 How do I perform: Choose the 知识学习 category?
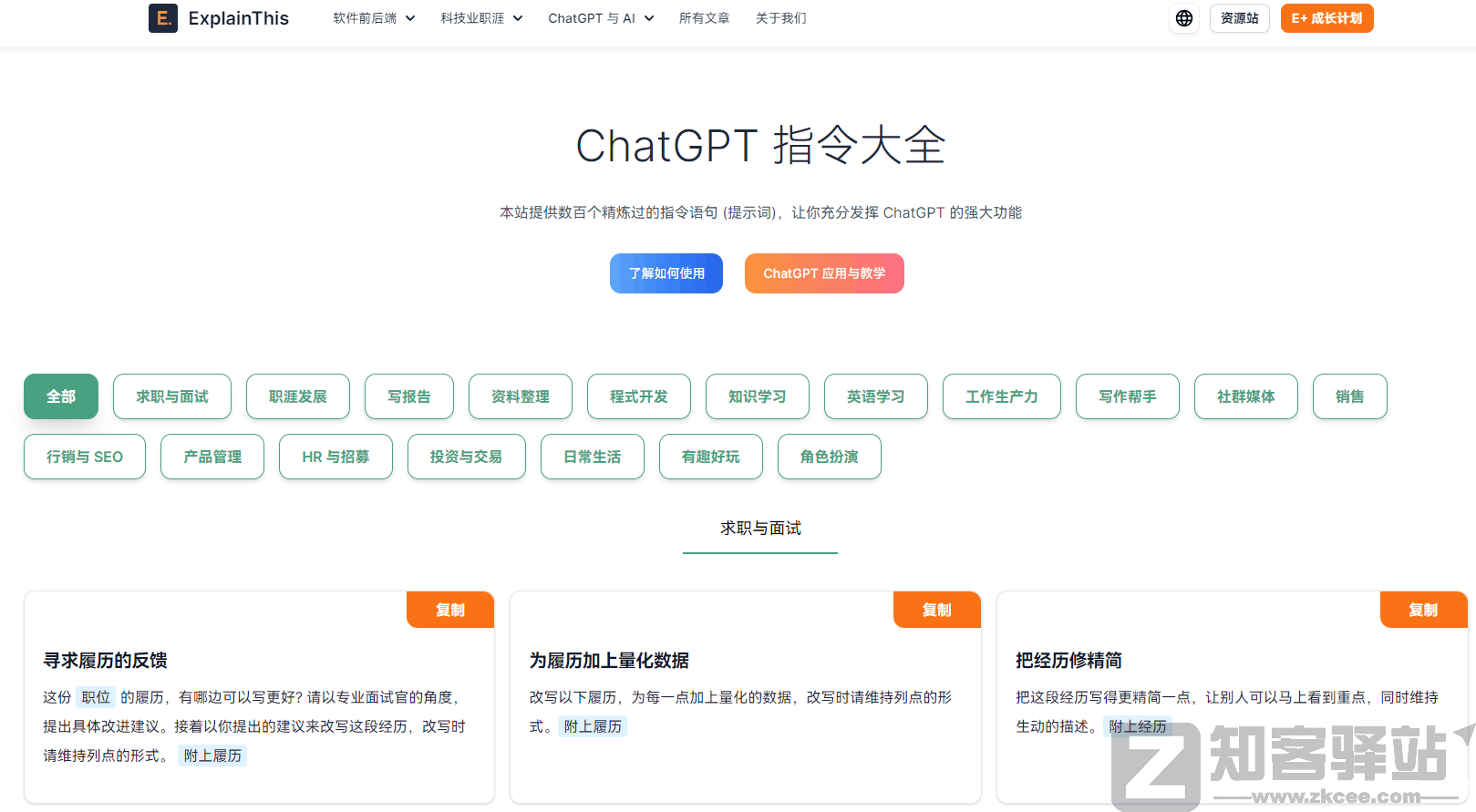click(758, 396)
